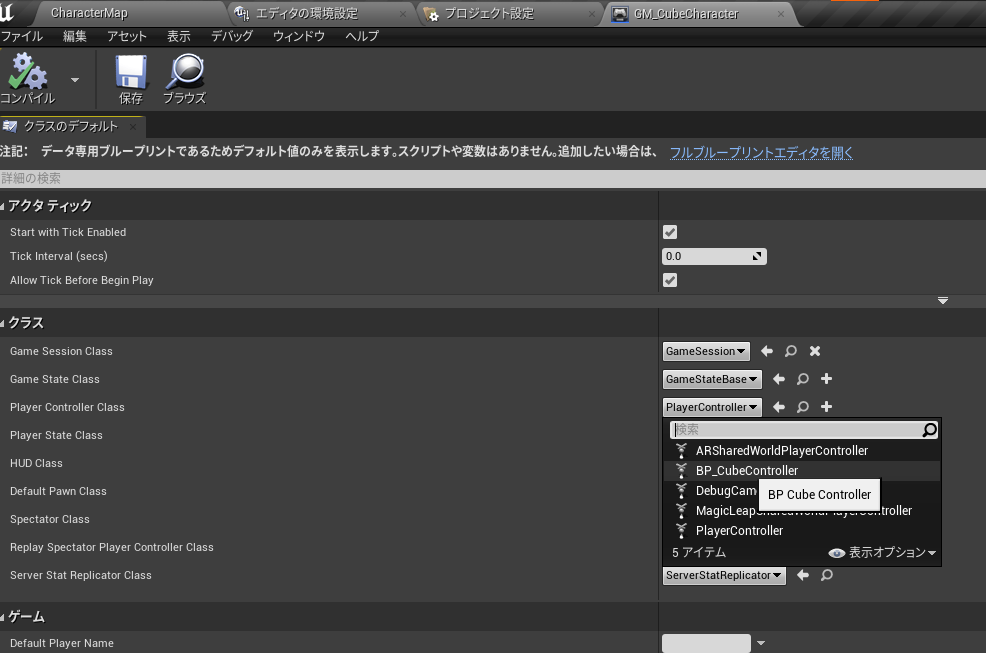The height and width of the screenshot is (653, 986).
Task: Switch to the CharacterMap tab
Action: (x=89, y=13)
